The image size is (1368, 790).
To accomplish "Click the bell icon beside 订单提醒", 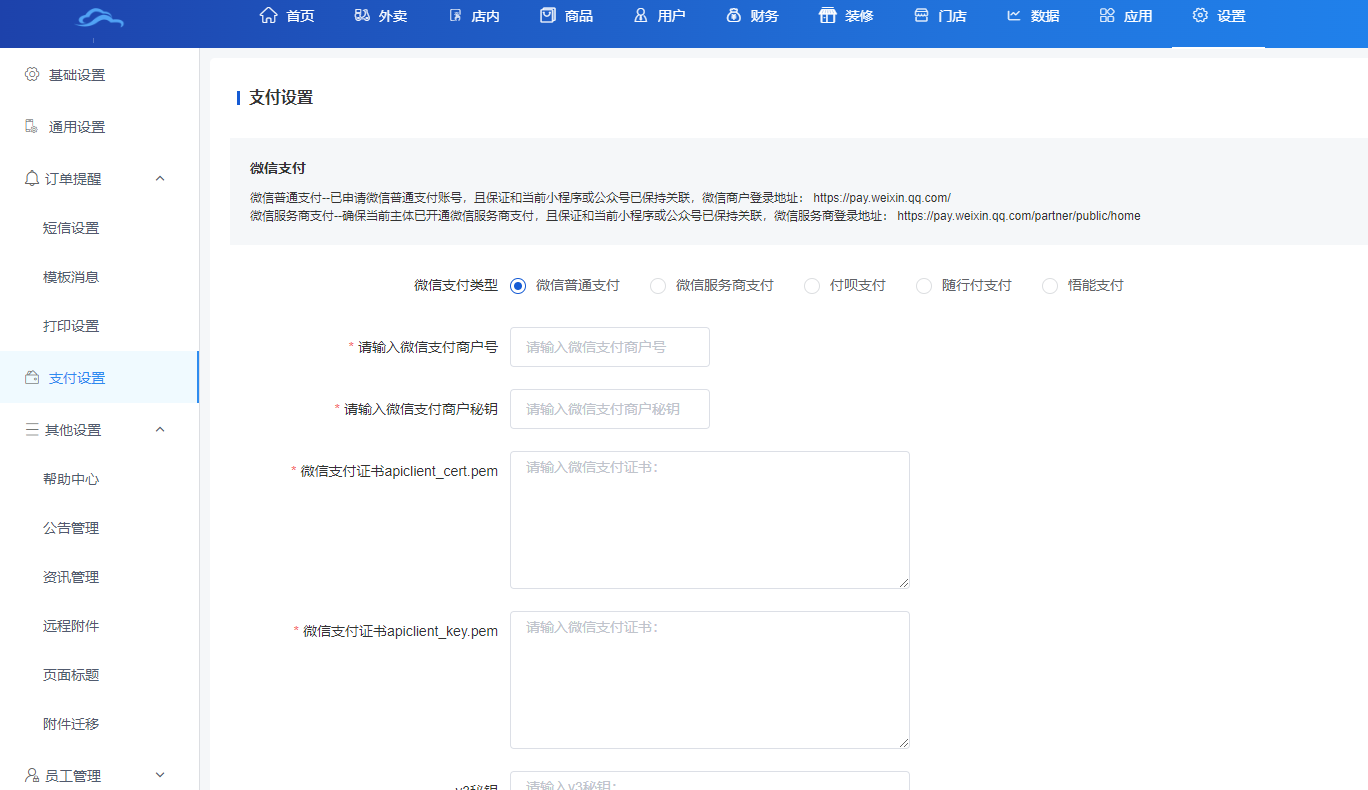I will (32, 178).
